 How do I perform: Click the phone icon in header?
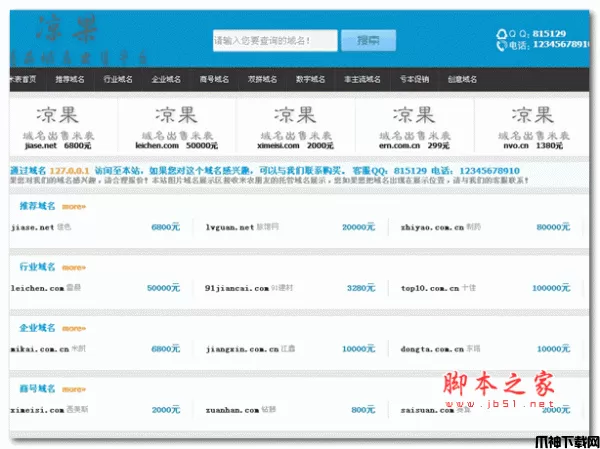tap(501, 45)
